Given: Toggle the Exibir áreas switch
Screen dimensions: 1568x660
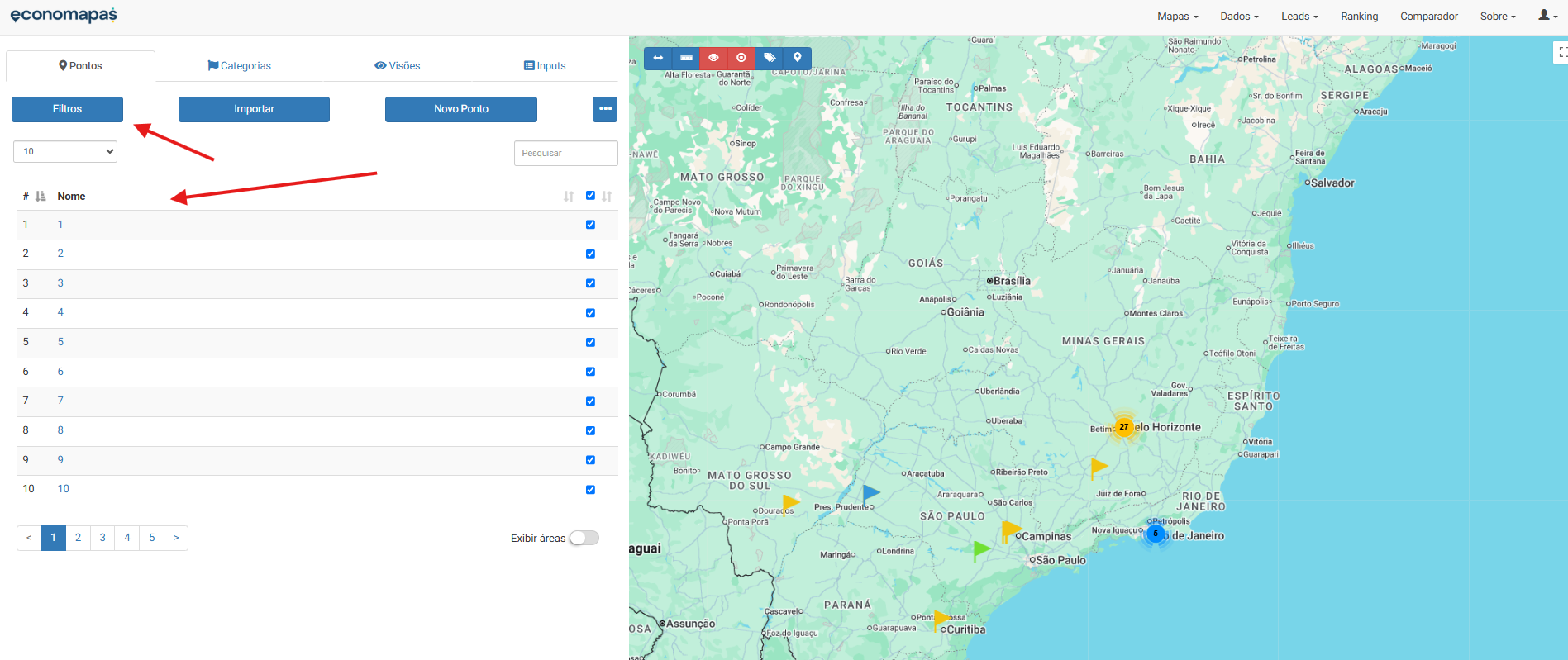Looking at the screenshot, I should [584, 538].
